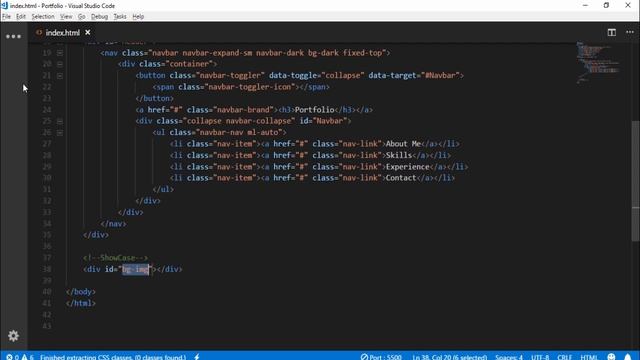The image size is (640, 360).
Task: Open the Debug menu
Action: pos(100,16)
